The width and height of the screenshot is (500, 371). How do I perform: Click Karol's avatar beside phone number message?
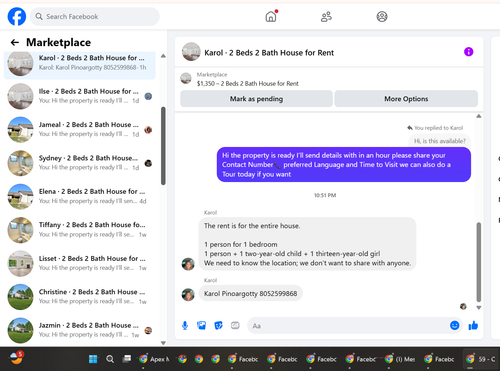pos(188,295)
